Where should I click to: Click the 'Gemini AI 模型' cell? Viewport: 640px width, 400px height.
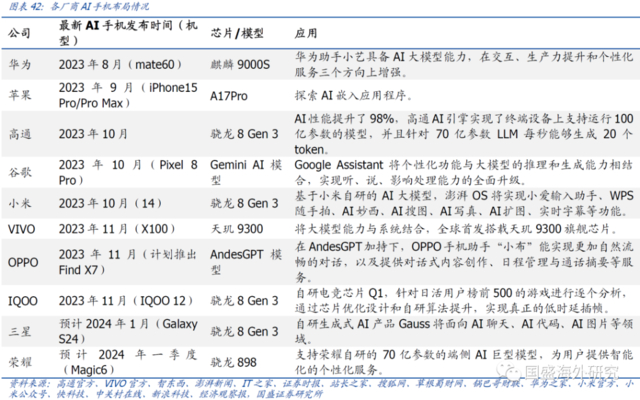click(246, 172)
